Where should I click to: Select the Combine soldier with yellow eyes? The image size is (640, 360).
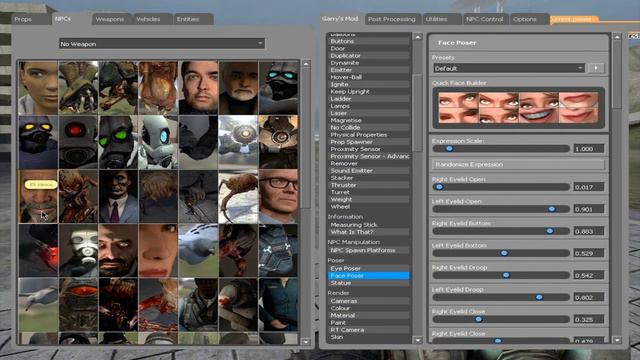coord(38,142)
